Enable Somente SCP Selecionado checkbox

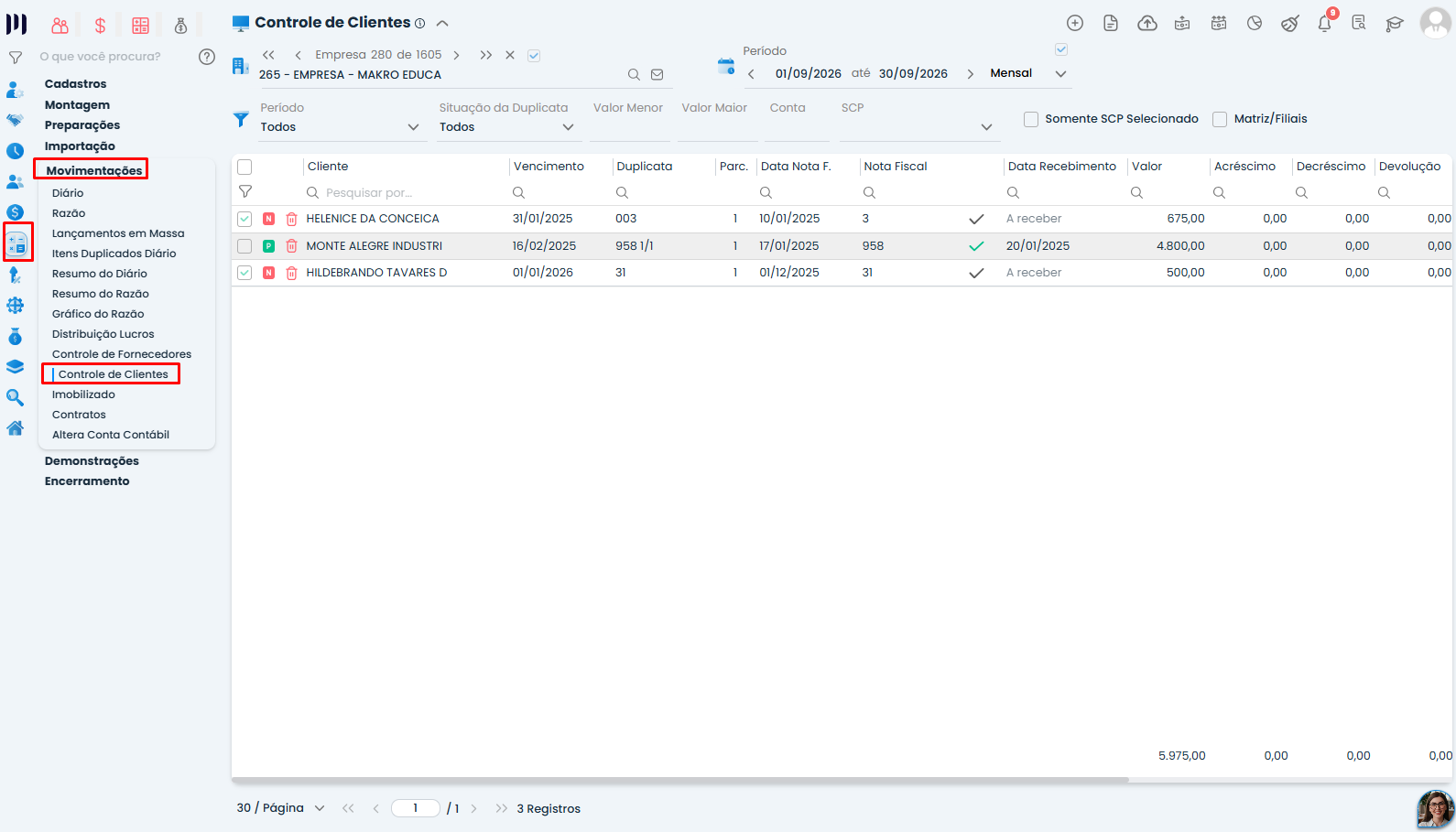(1031, 119)
